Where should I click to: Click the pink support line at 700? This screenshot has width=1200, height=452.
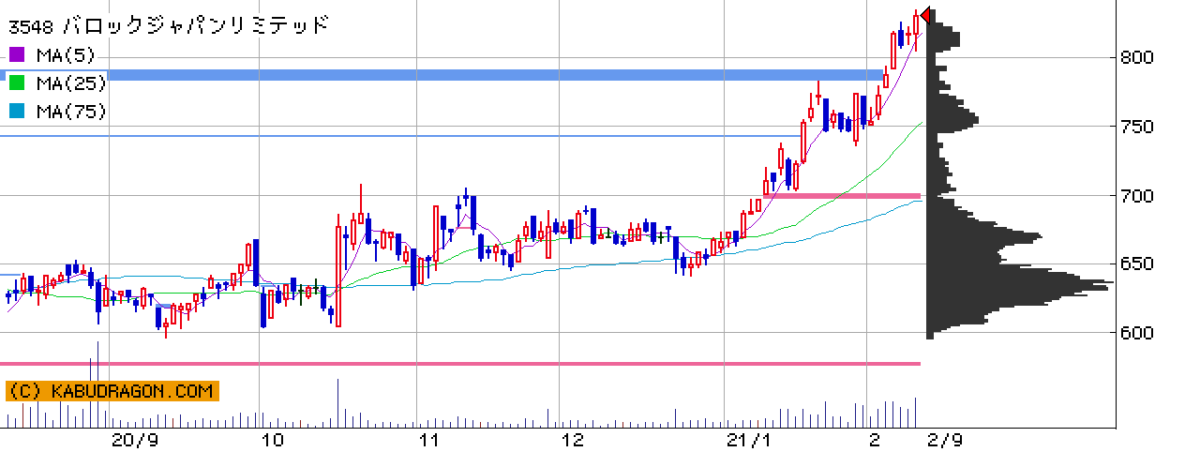842,196
